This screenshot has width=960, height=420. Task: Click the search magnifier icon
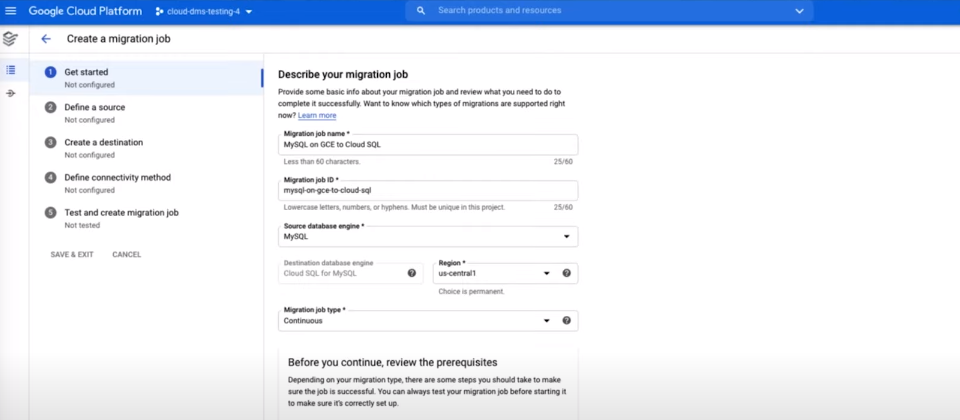click(420, 10)
